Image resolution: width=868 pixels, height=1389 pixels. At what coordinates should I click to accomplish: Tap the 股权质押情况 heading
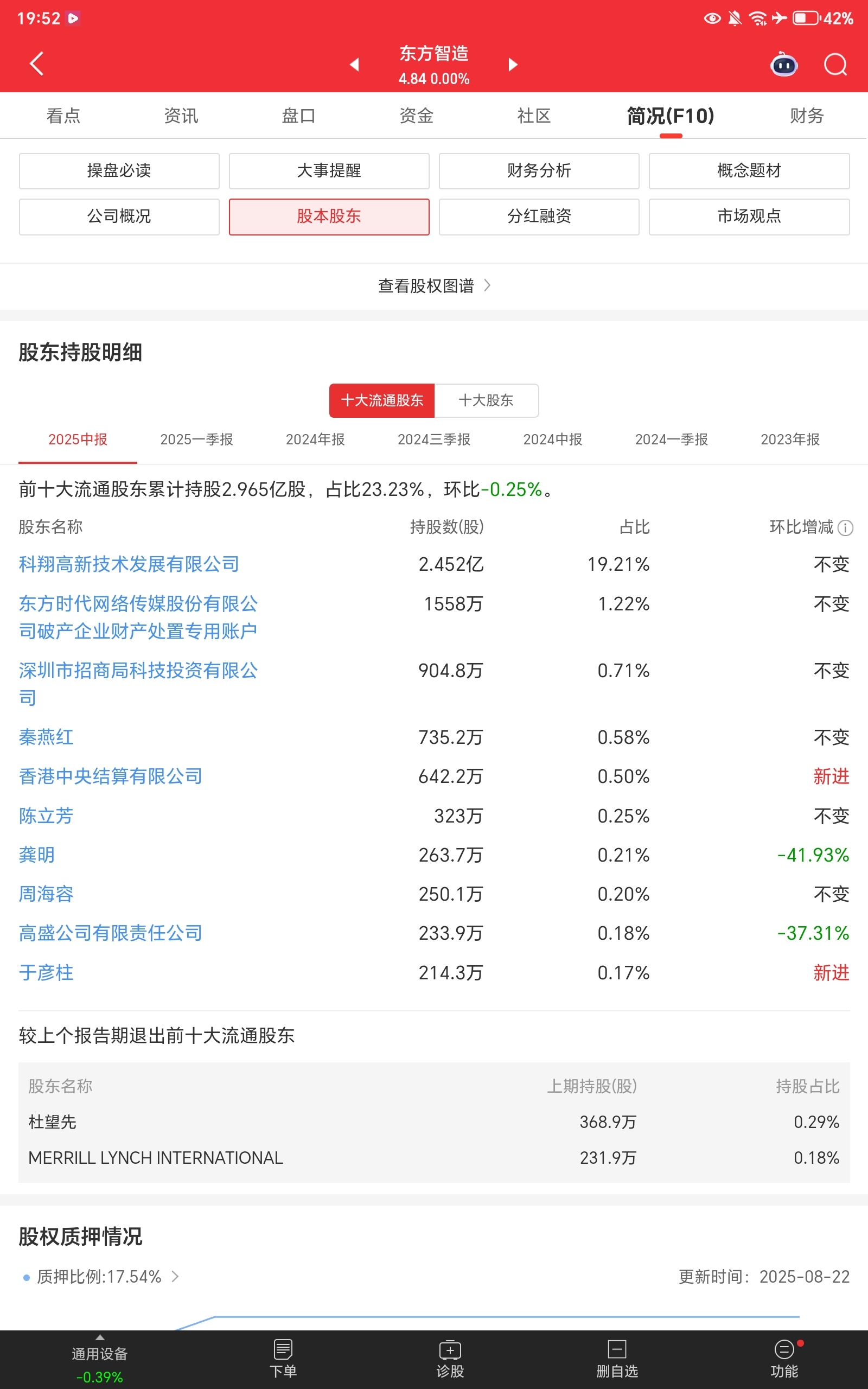click(x=80, y=1237)
